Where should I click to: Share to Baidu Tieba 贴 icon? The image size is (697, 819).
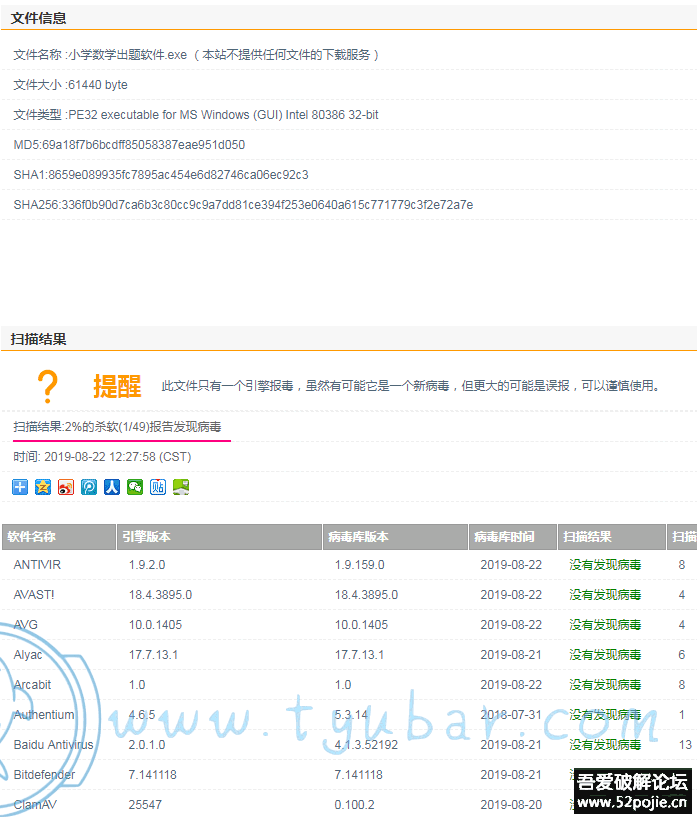point(158,487)
